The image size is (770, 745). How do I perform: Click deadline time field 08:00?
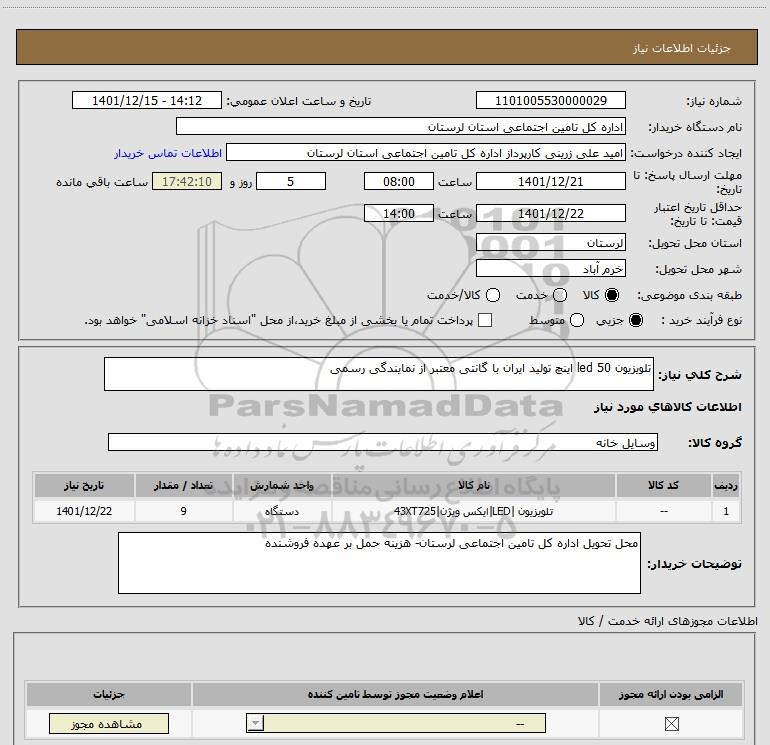pyautogui.click(x=399, y=181)
